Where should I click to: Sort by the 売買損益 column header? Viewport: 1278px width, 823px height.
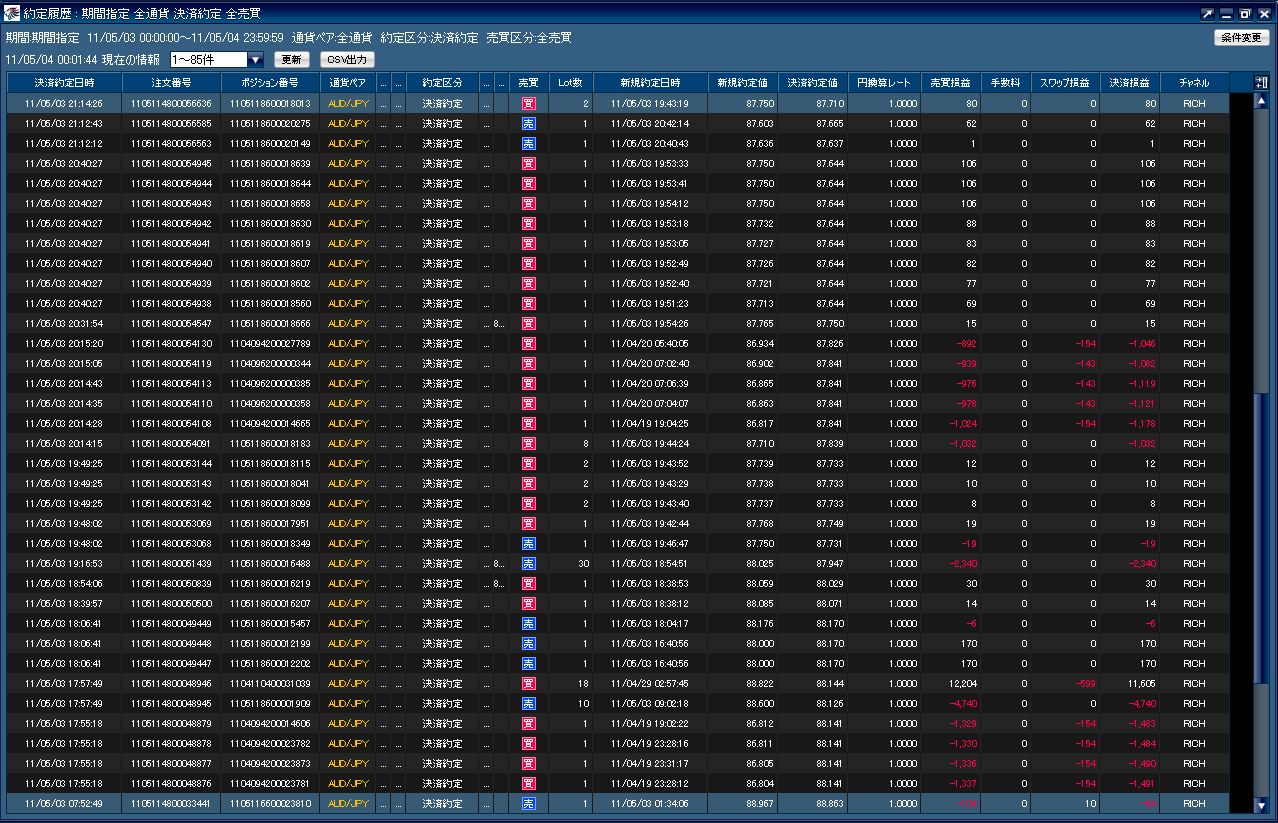(951, 83)
